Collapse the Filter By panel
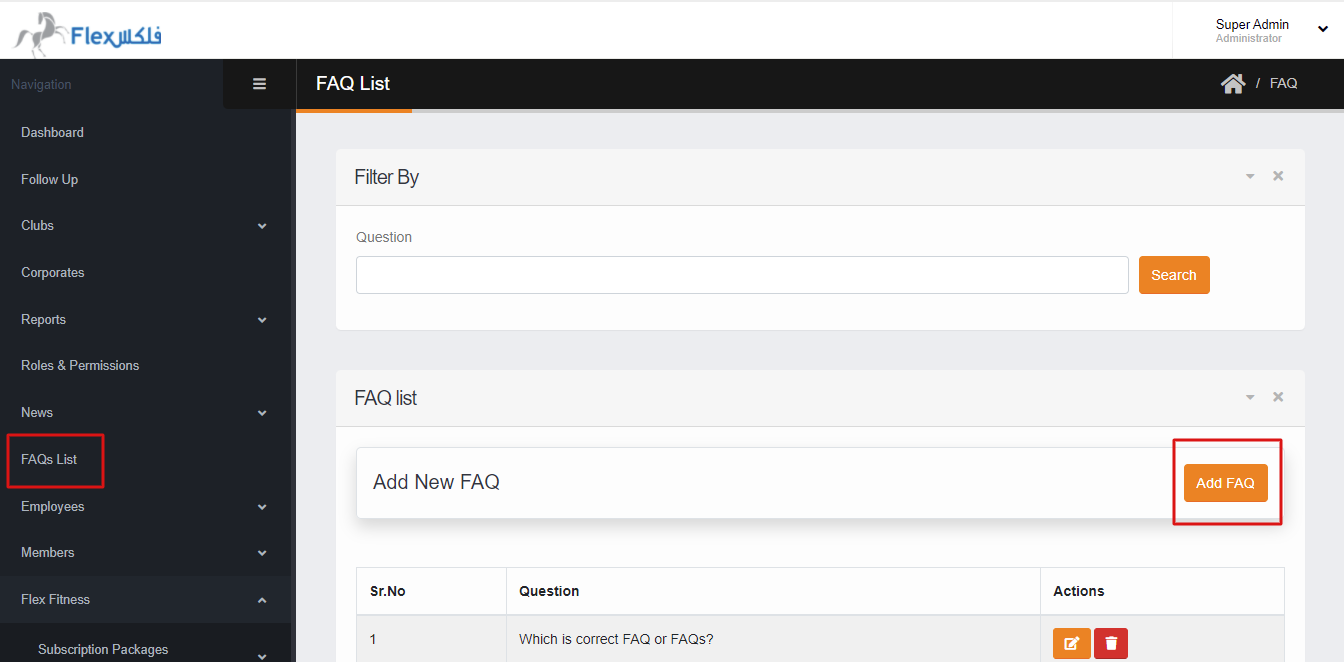The image size is (1344, 662). 1249,177
